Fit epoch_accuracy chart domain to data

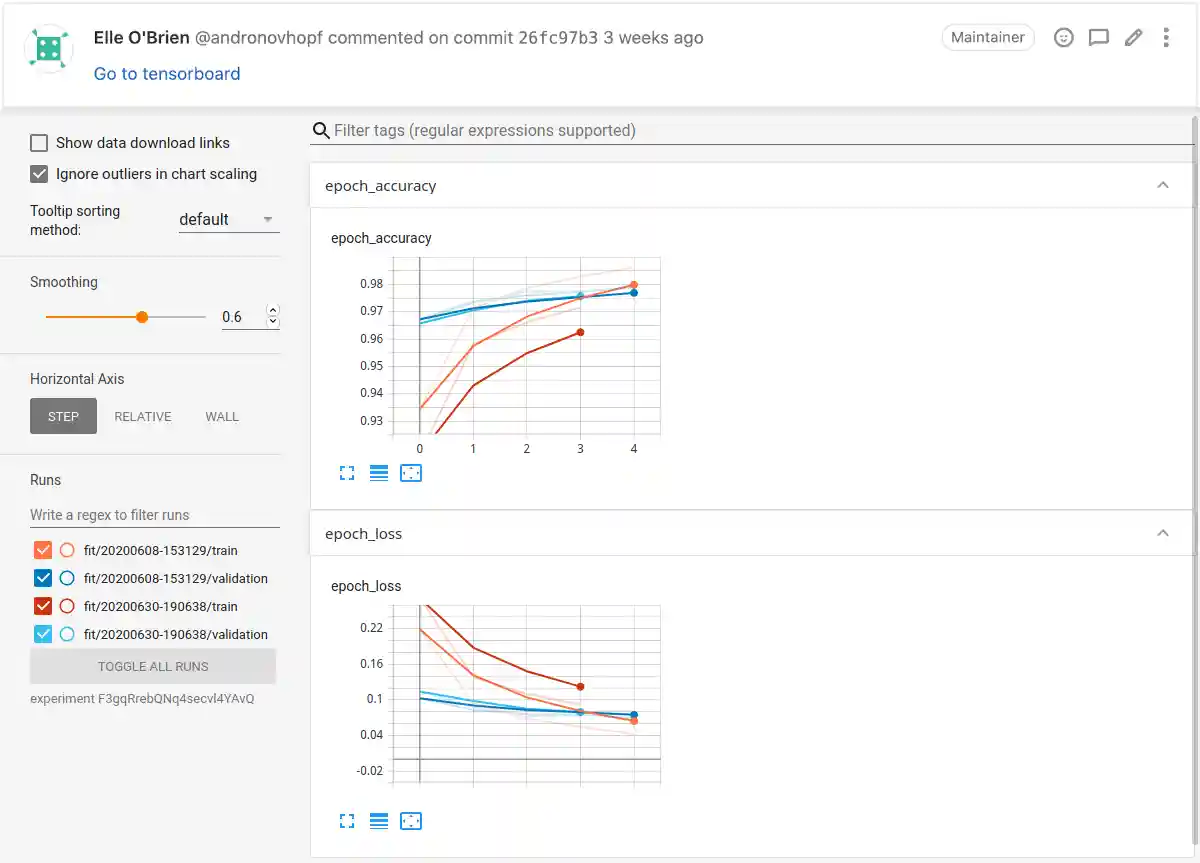point(411,472)
